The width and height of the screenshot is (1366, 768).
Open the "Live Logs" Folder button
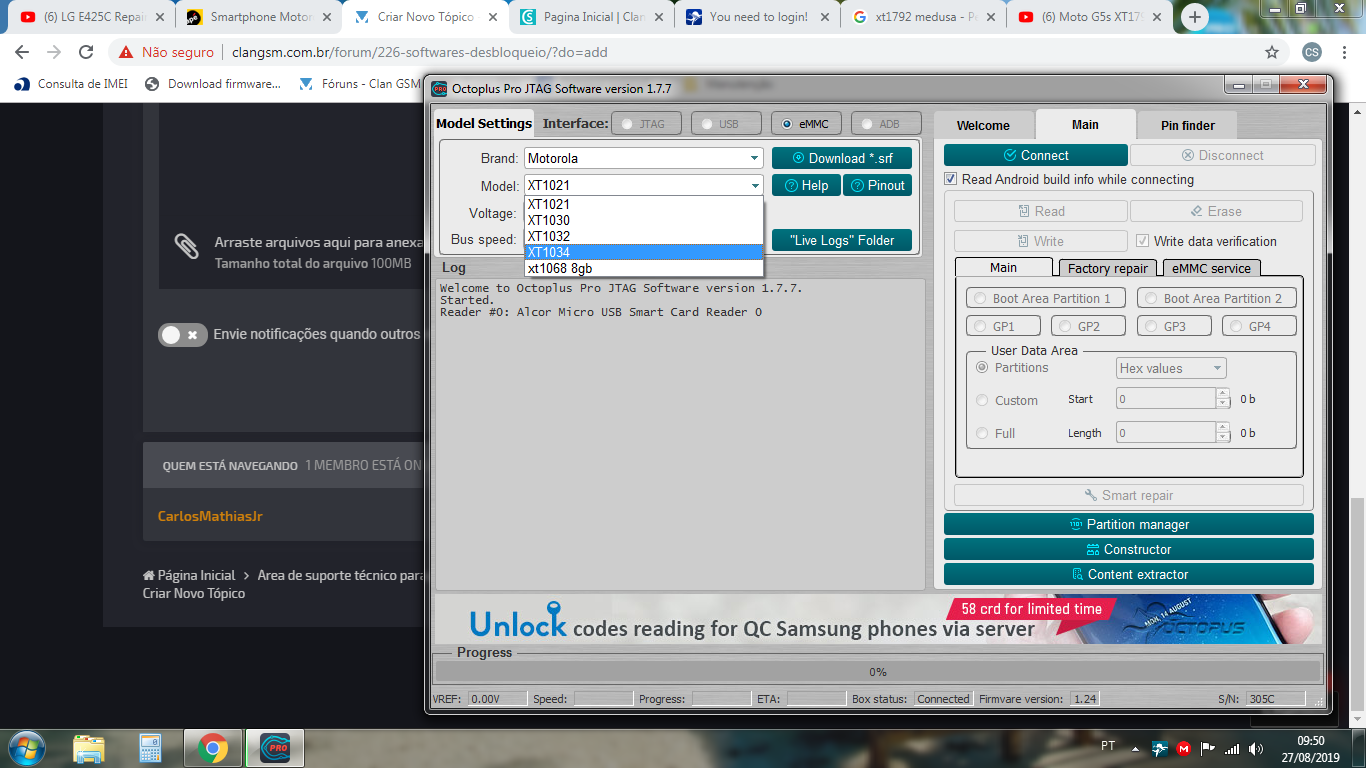coord(841,240)
